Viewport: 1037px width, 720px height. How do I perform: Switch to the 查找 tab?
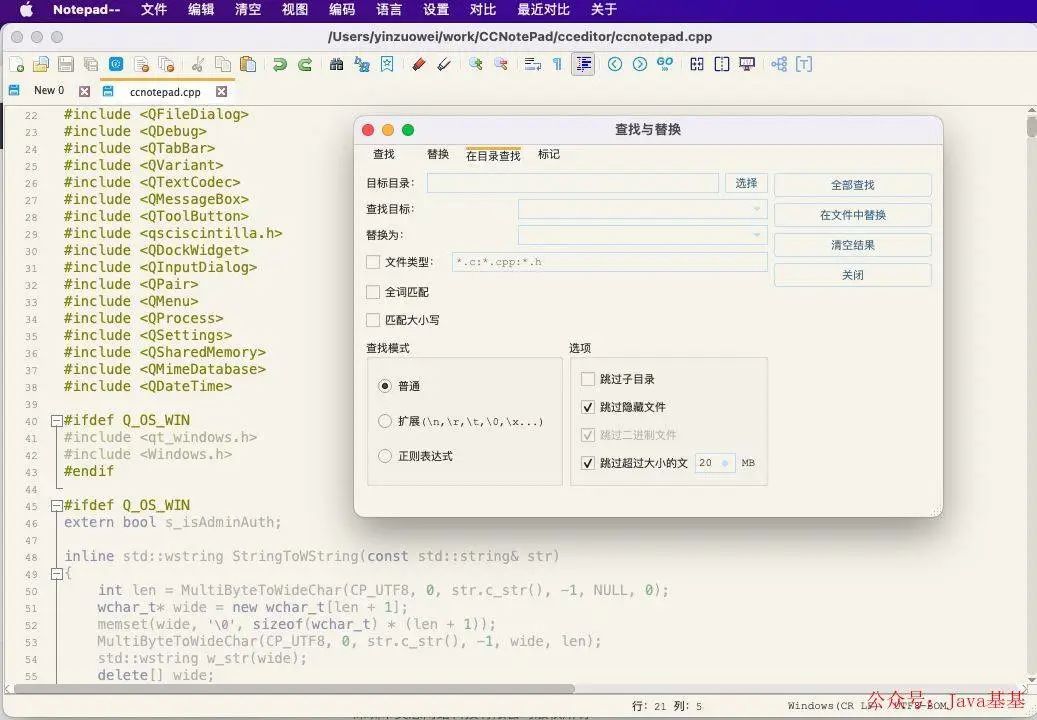click(384, 154)
